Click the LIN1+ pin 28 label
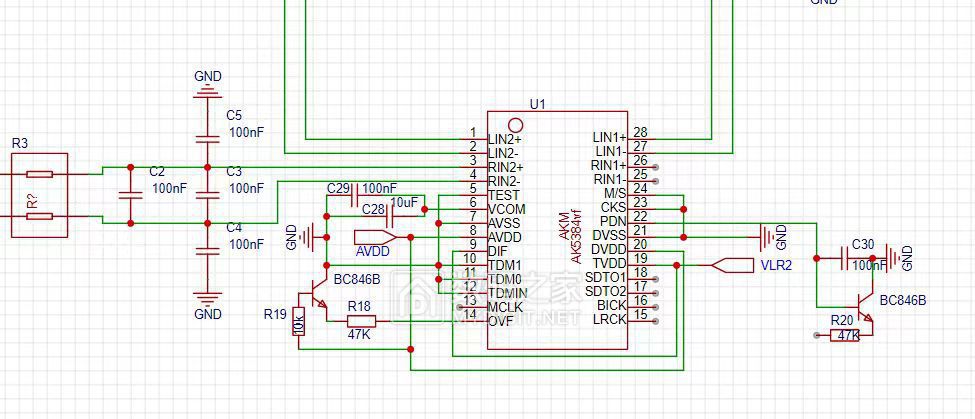The width and height of the screenshot is (975, 419). (609, 136)
